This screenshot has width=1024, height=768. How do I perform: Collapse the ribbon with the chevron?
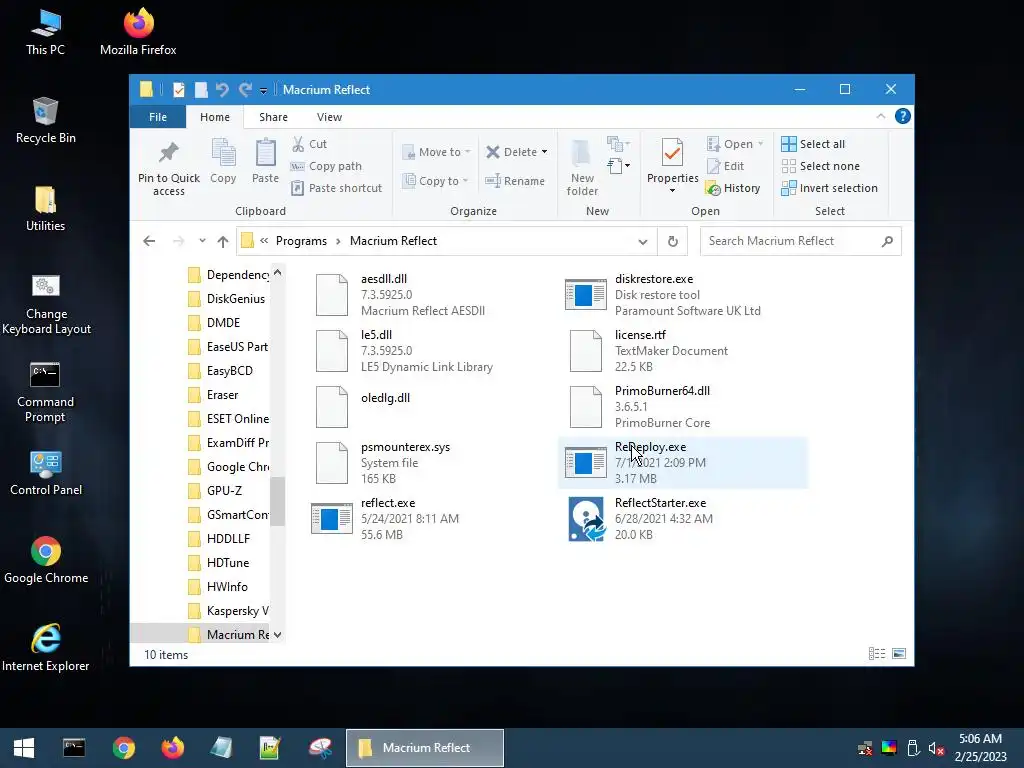click(880, 116)
